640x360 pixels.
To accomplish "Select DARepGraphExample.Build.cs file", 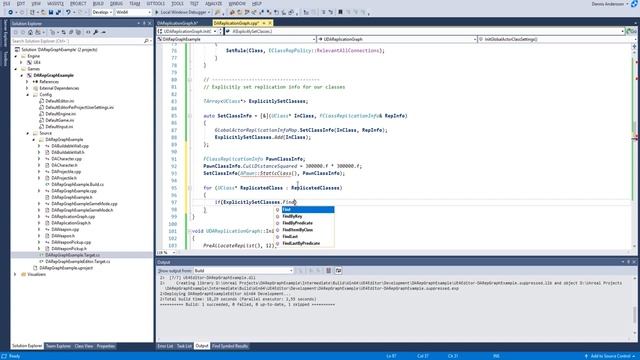I will (77, 184).
